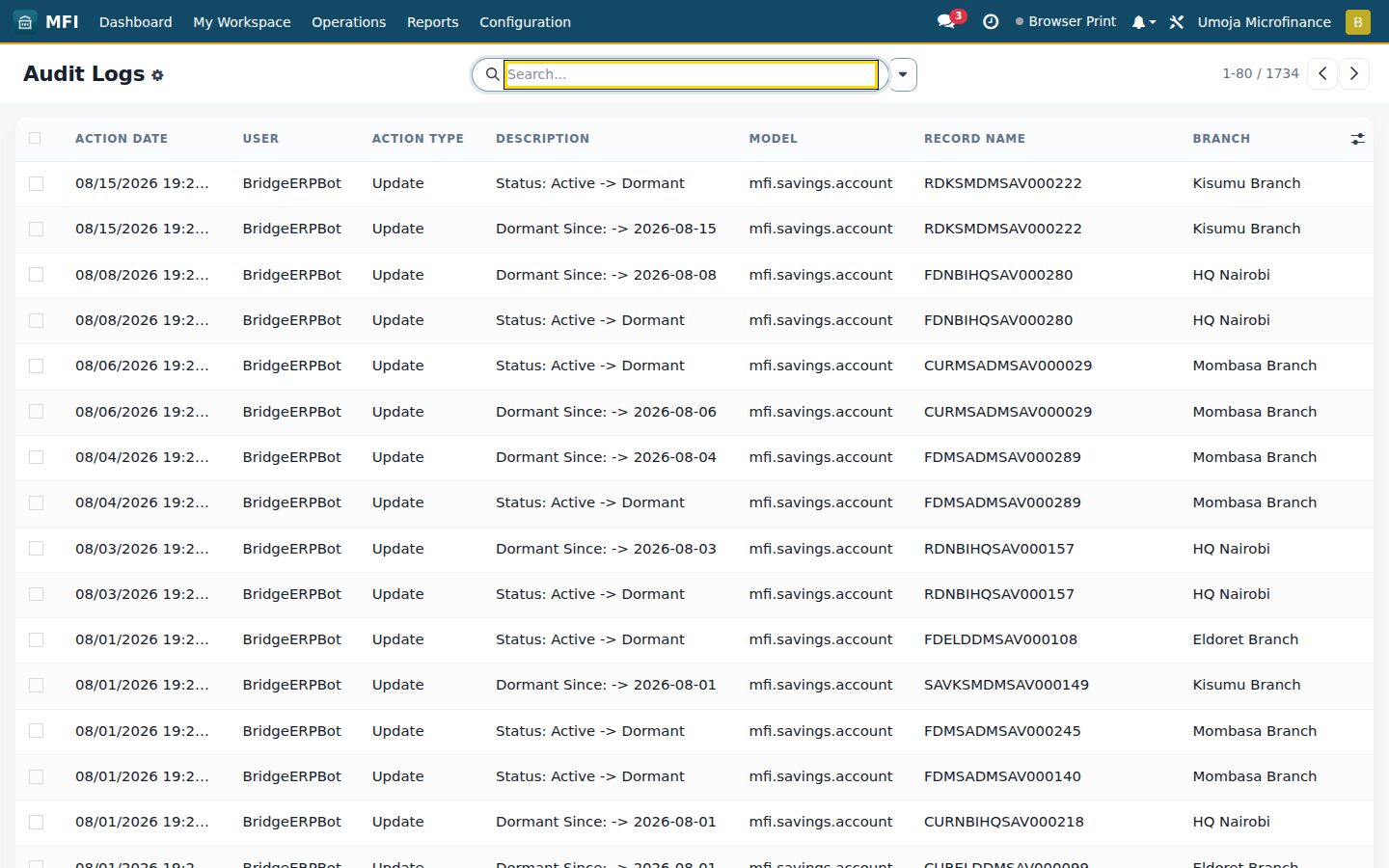The height and width of the screenshot is (868, 1389).
Task: Toggle the select-all header checkbox
Action: pos(36,138)
